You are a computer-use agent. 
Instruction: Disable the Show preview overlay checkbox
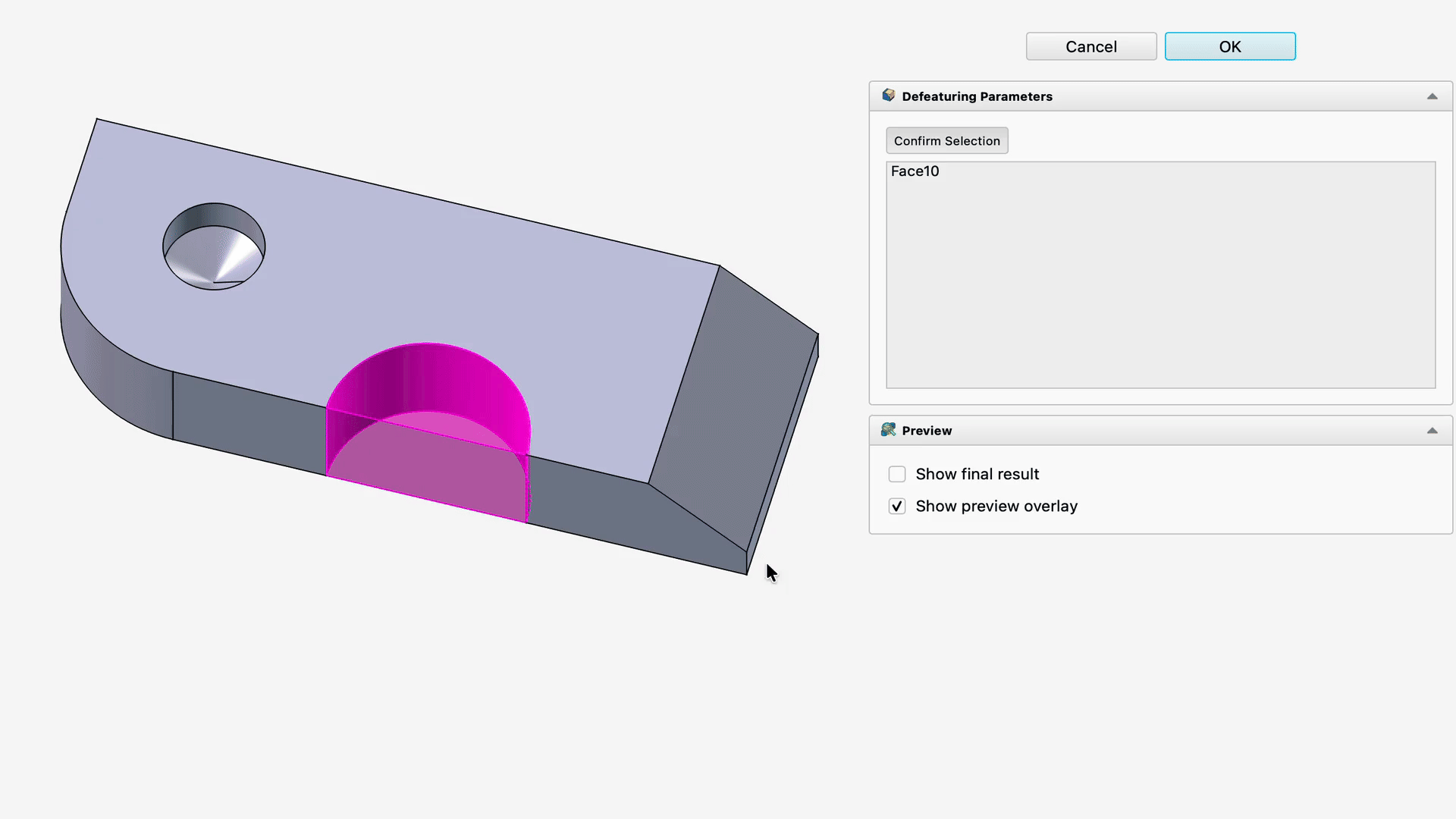pos(897,506)
